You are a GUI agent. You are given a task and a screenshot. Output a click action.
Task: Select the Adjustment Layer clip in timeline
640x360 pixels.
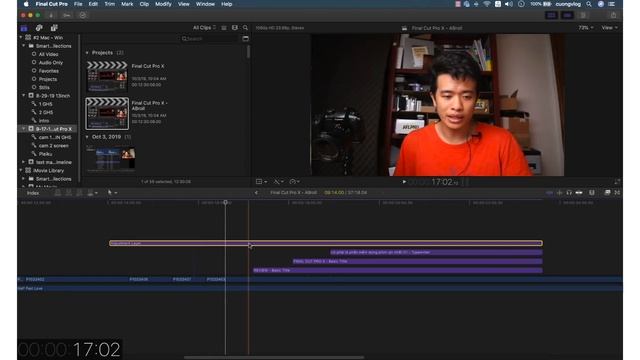pyautogui.click(x=326, y=243)
